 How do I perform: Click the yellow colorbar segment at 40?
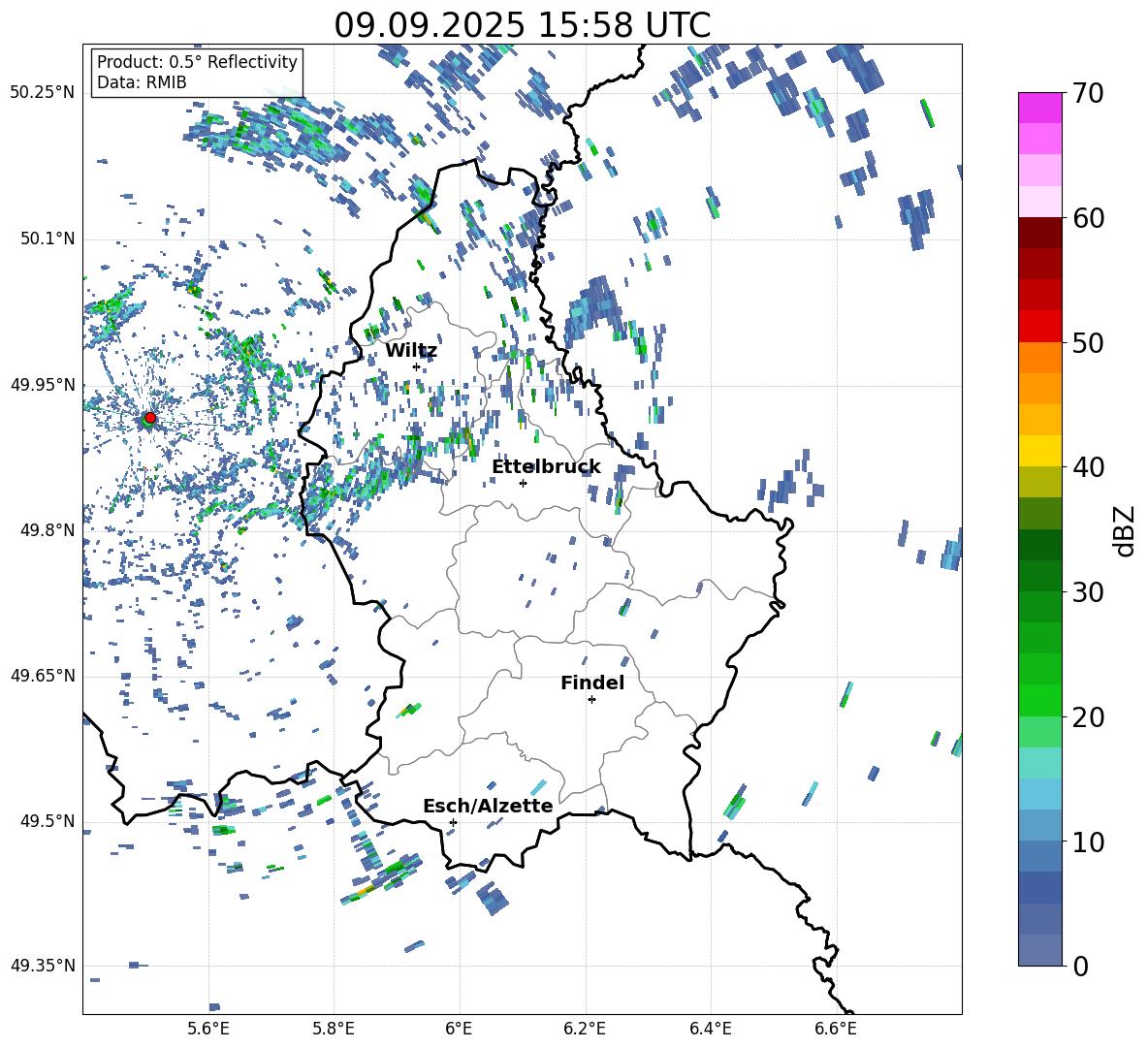coord(1040,451)
